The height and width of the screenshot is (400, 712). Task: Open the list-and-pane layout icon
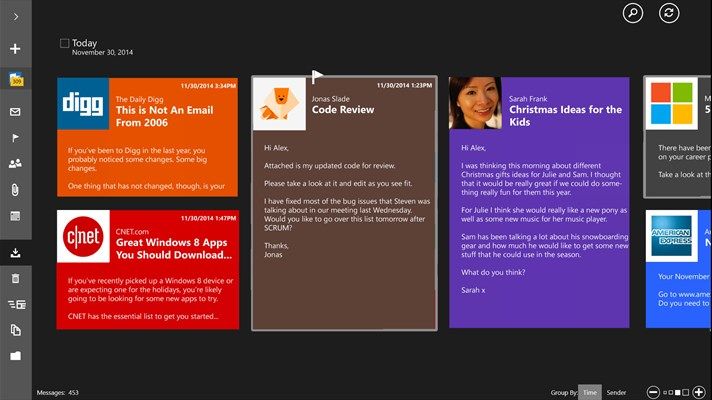click(x=17, y=304)
